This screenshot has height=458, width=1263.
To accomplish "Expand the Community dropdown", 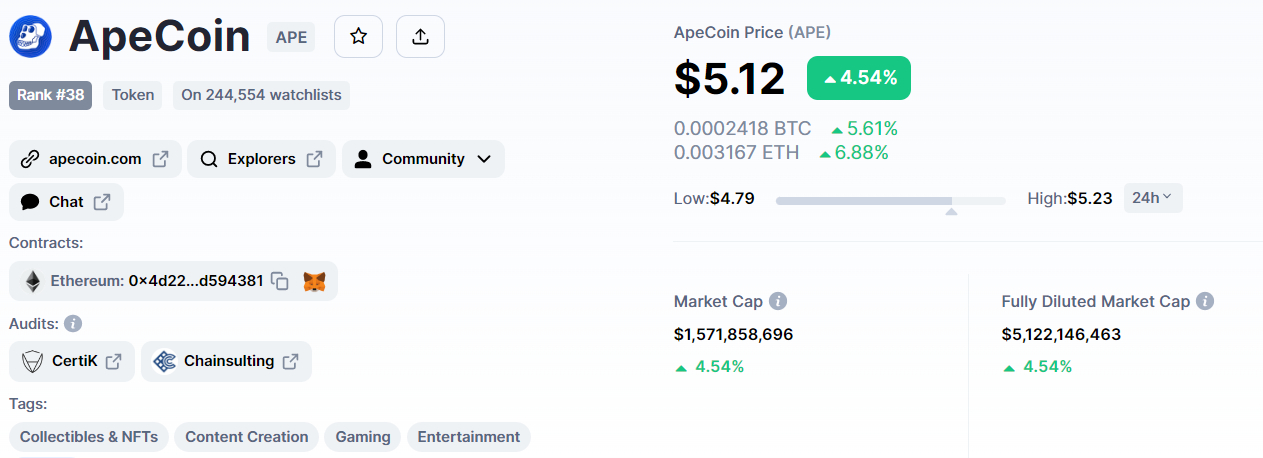I will (x=423, y=159).
